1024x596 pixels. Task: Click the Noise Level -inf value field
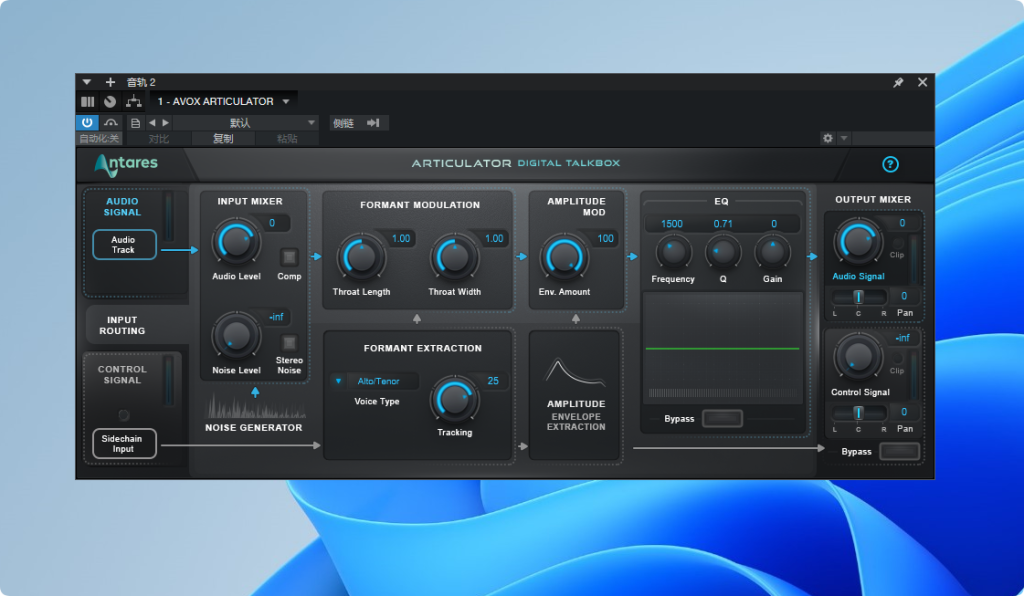[x=276, y=317]
